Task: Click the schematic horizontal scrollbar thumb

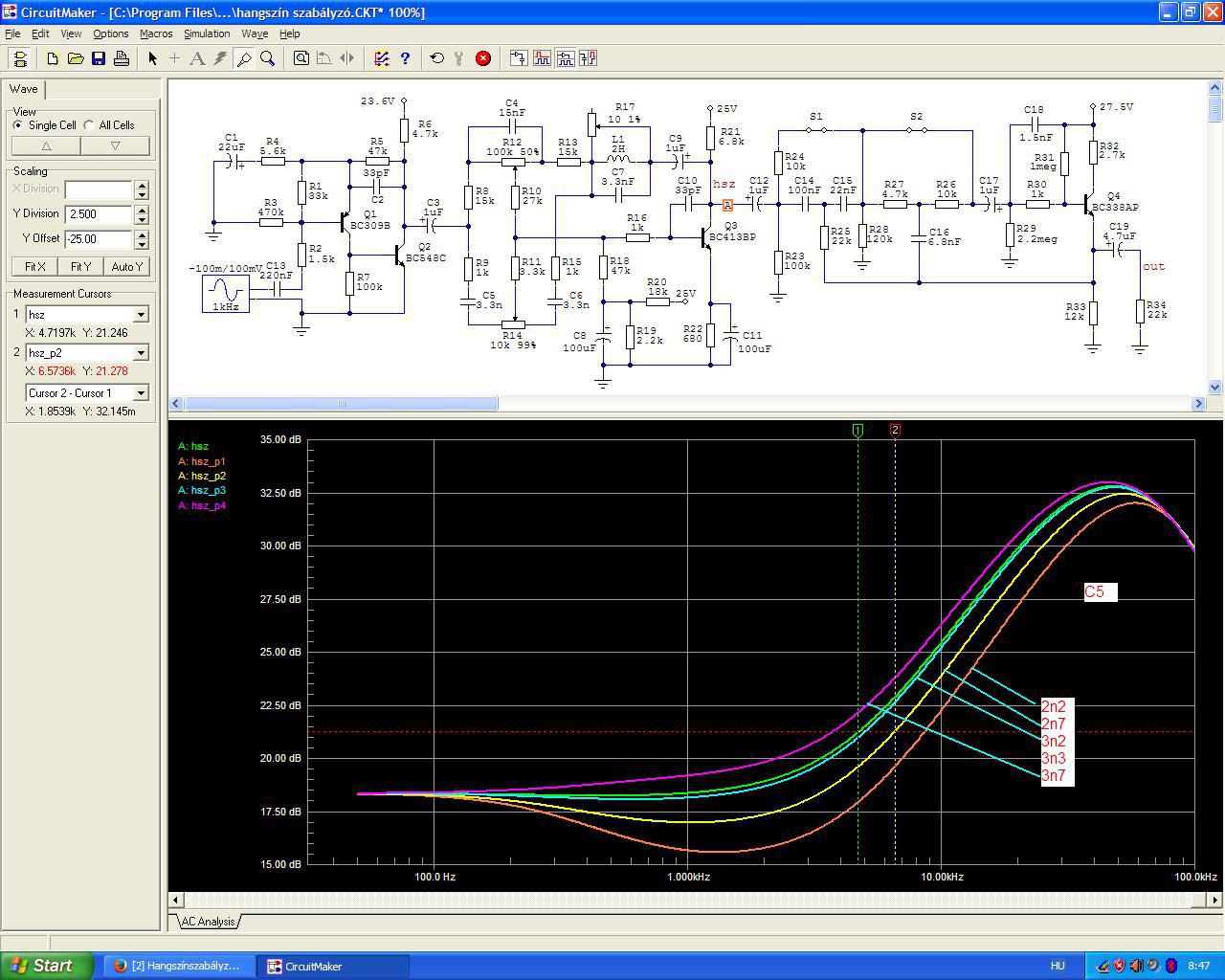Action: pos(342,404)
